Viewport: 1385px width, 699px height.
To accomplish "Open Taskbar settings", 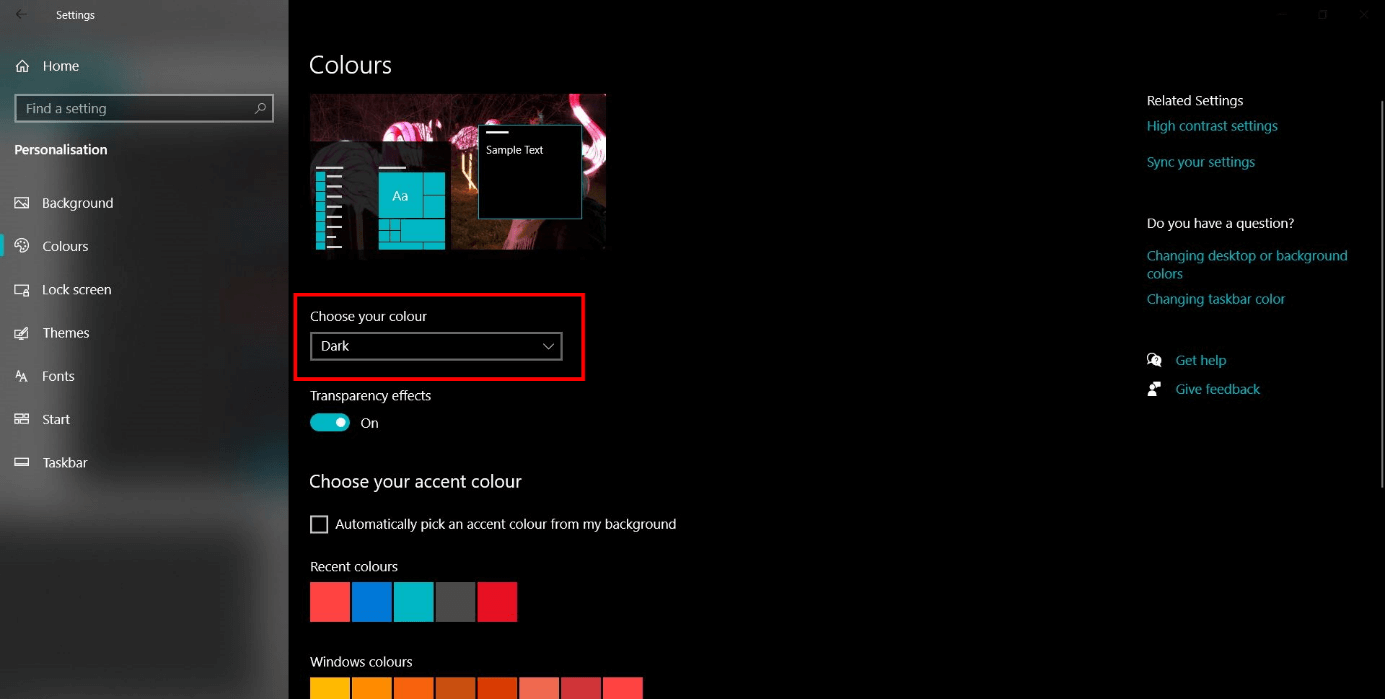I will coord(62,462).
